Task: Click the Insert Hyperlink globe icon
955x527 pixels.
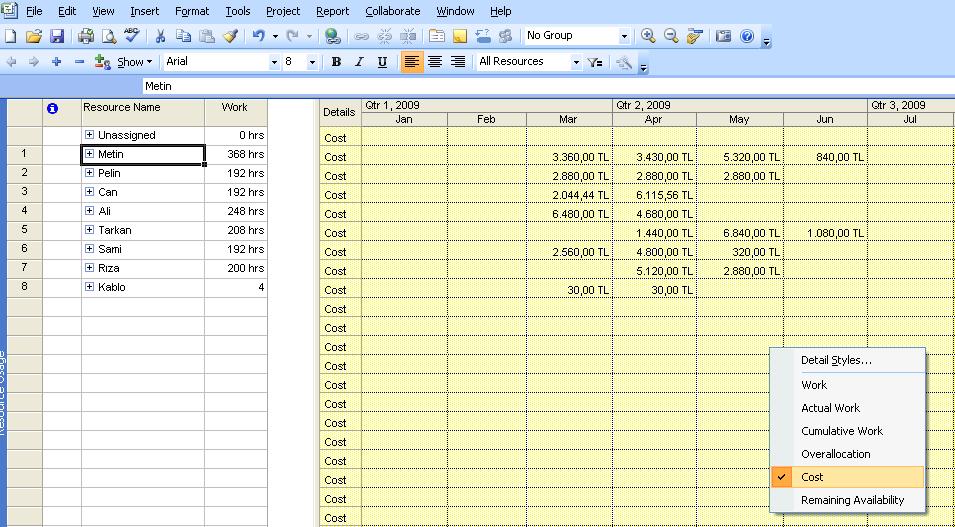Action: click(332, 36)
